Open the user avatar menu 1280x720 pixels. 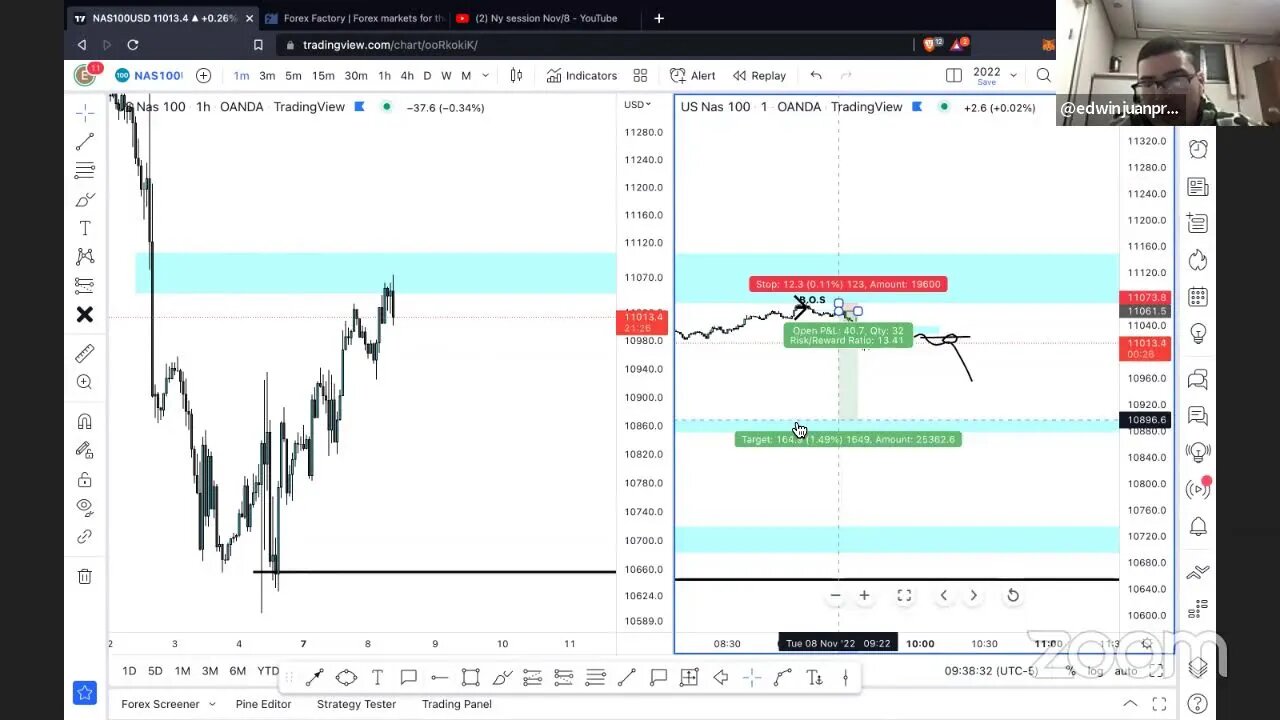tap(85, 75)
